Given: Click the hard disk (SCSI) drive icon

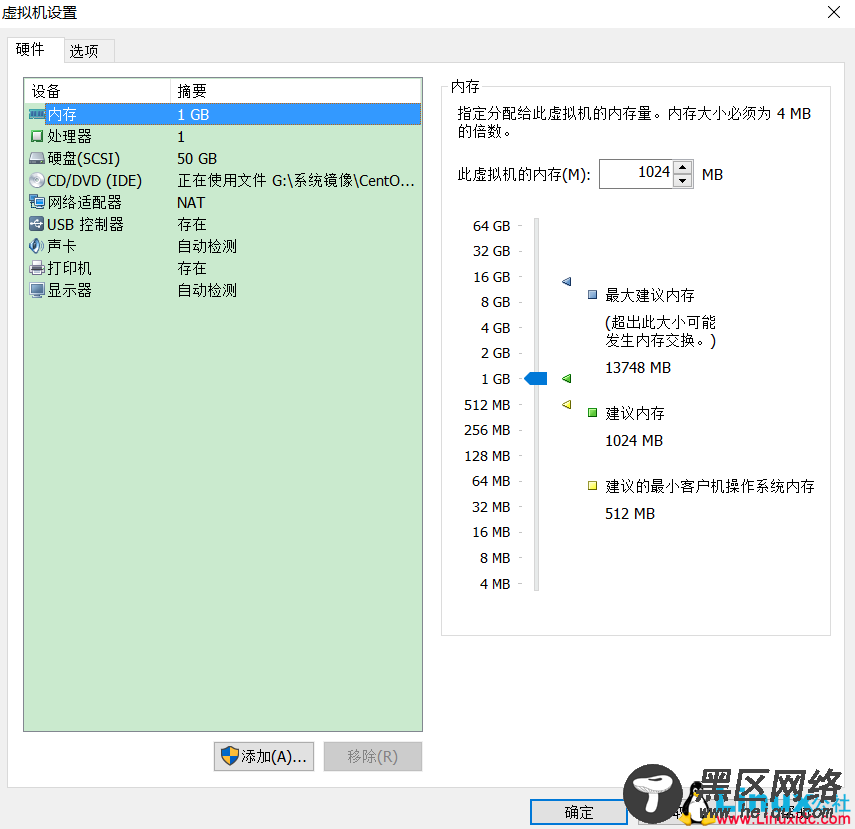Looking at the screenshot, I should coord(37,159).
